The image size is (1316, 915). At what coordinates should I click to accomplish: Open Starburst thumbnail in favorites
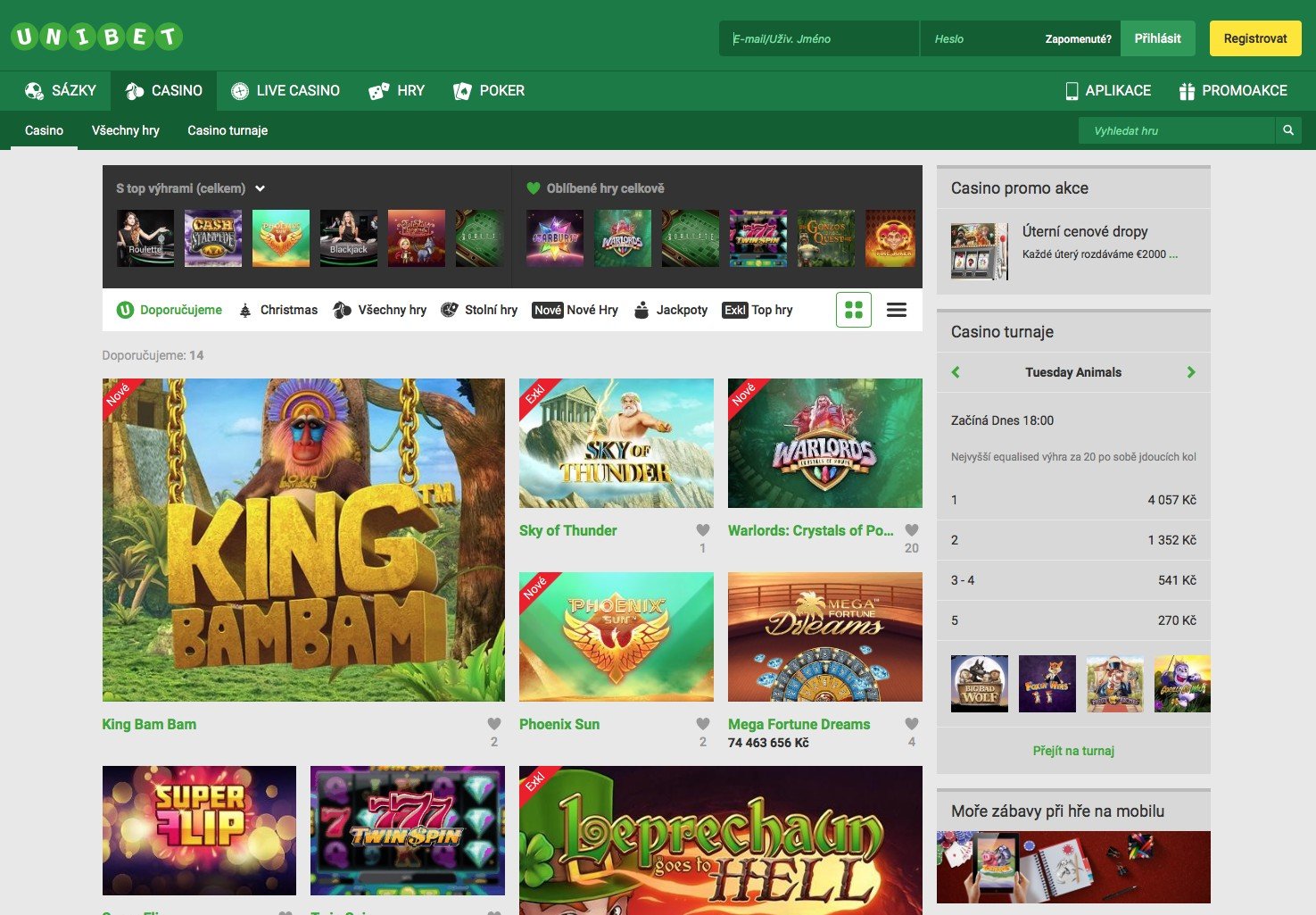pyautogui.click(x=555, y=238)
